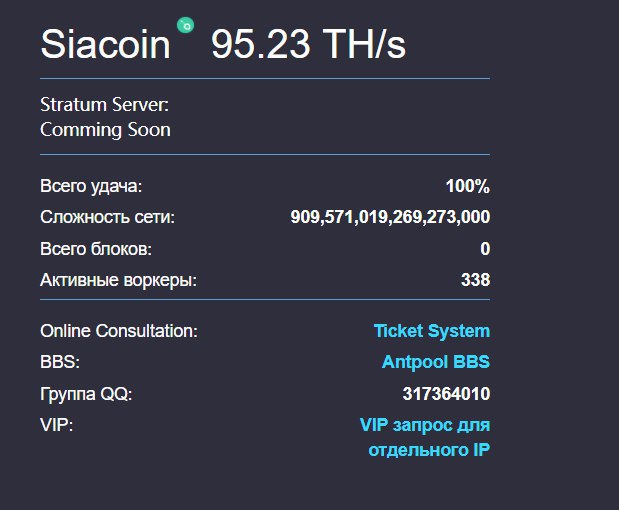The height and width of the screenshot is (510, 619).
Task: Click the Активные воркеры label
Action: 118,280
